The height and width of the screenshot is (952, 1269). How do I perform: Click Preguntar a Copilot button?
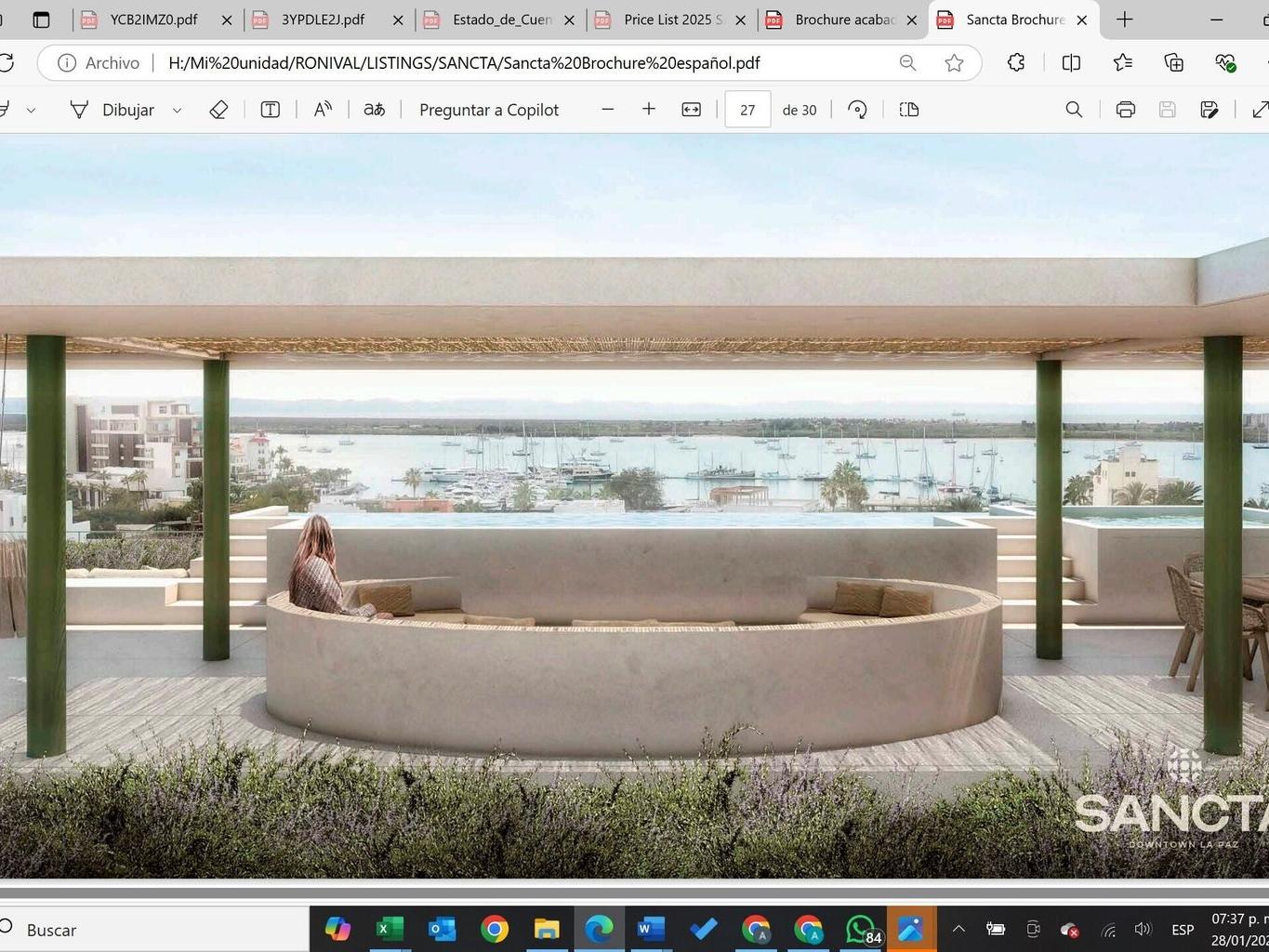[489, 110]
